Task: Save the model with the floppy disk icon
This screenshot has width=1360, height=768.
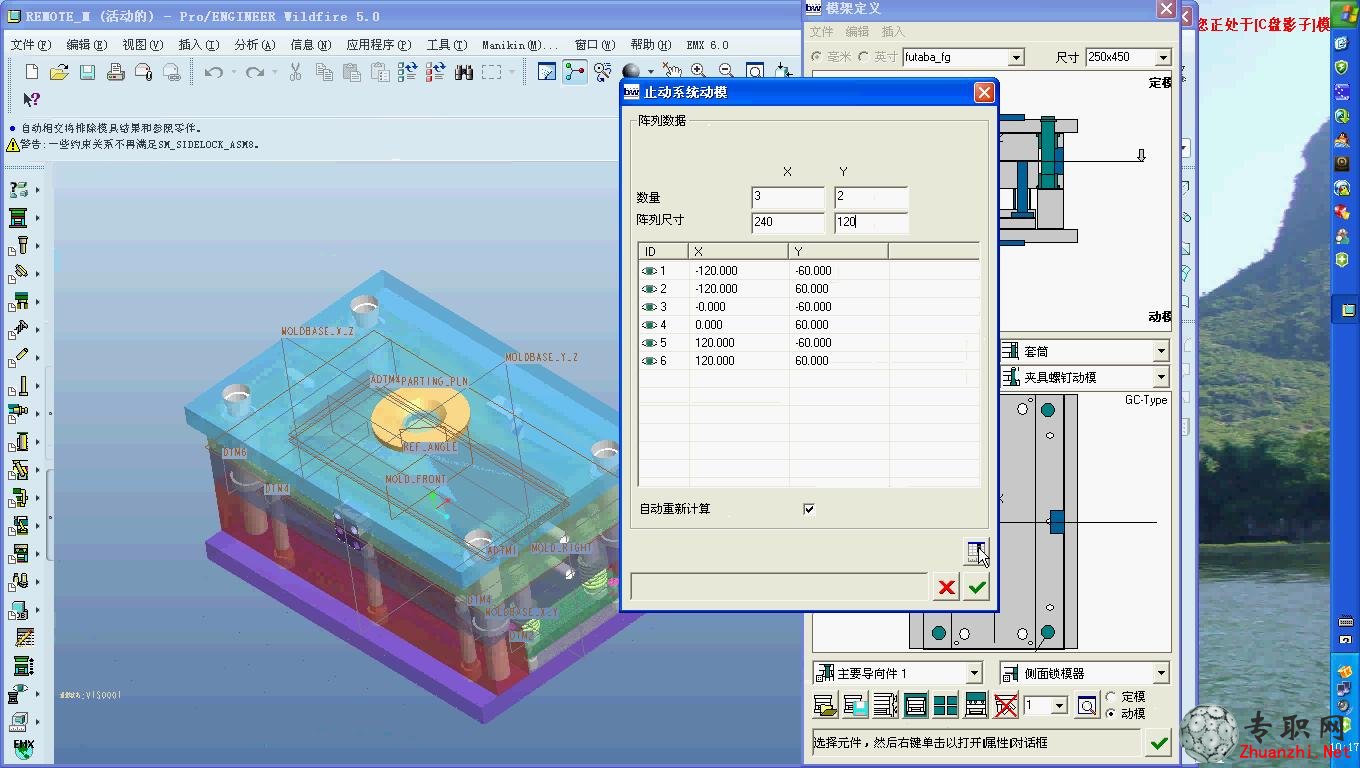Action: (x=87, y=72)
